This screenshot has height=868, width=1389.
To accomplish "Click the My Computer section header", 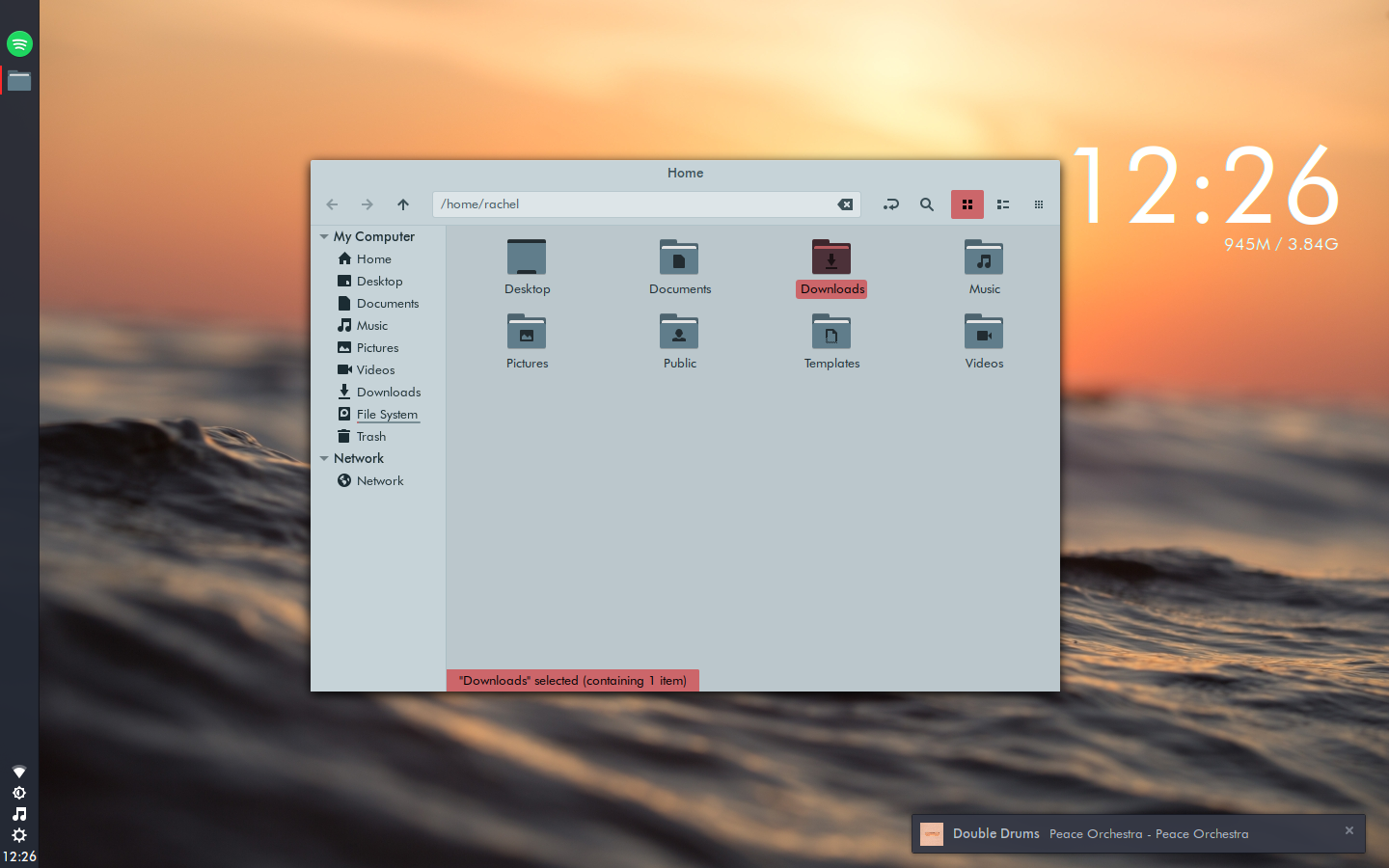I will pos(374,236).
